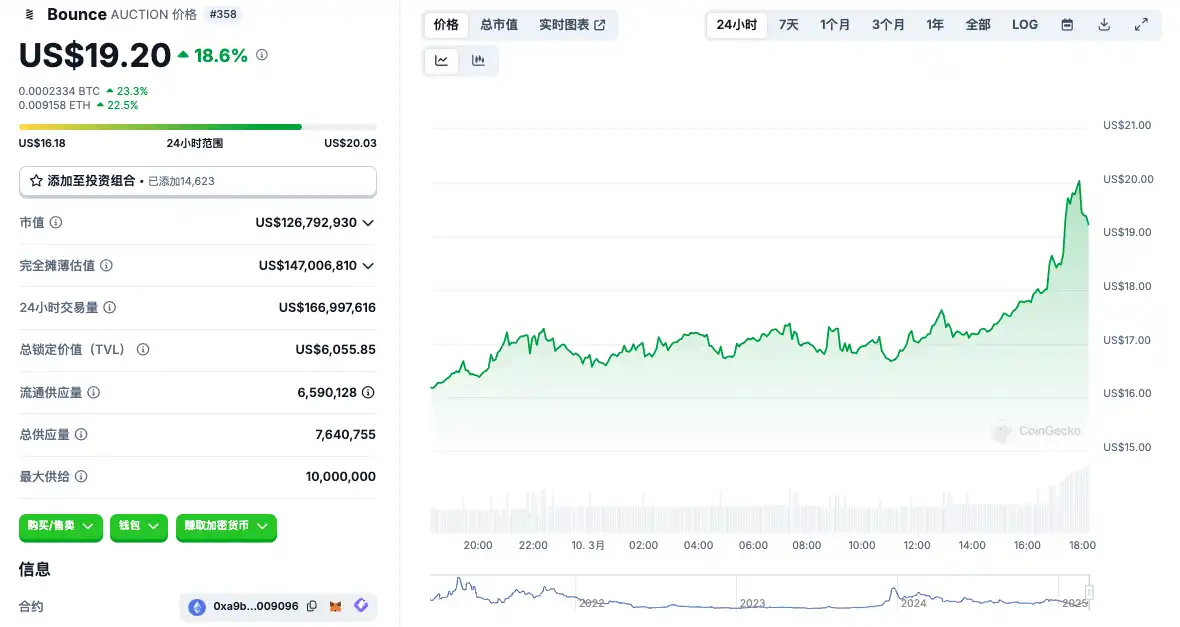Click the 2023 marker on the mini history chart
Image resolution: width=1180 pixels, height=627 pixels.
[x=753, y=603]
